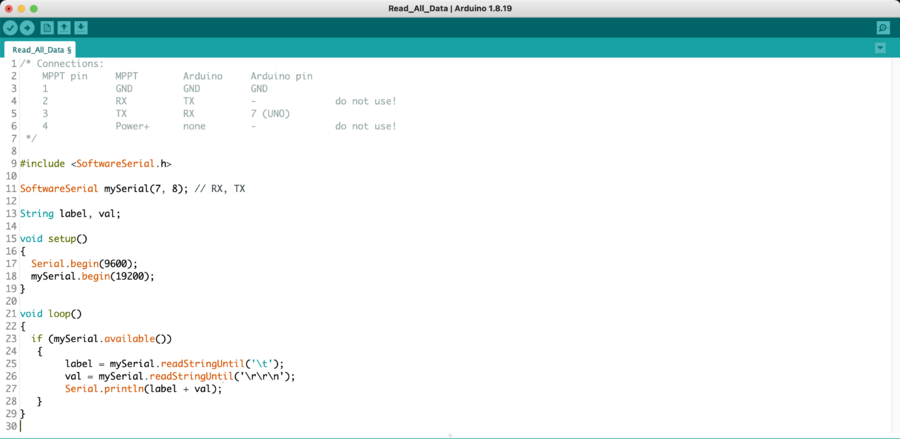Click line number 30 in the gutter
900x439 pixels.
point(9,426)
